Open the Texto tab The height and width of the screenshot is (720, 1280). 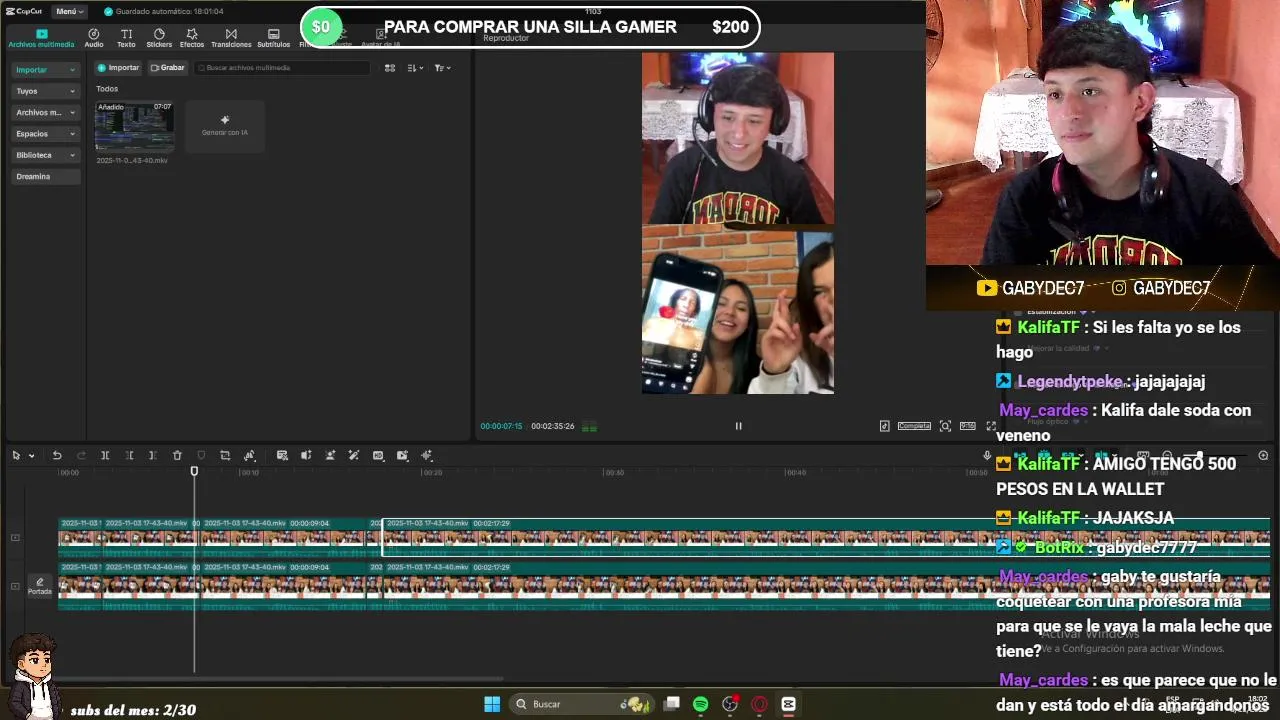[x=126, y=38]
